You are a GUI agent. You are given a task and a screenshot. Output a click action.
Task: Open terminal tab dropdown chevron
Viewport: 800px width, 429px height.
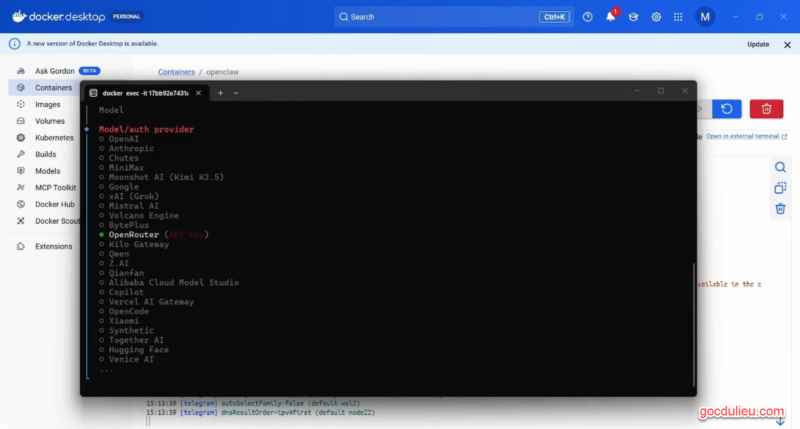click(236, 92)
